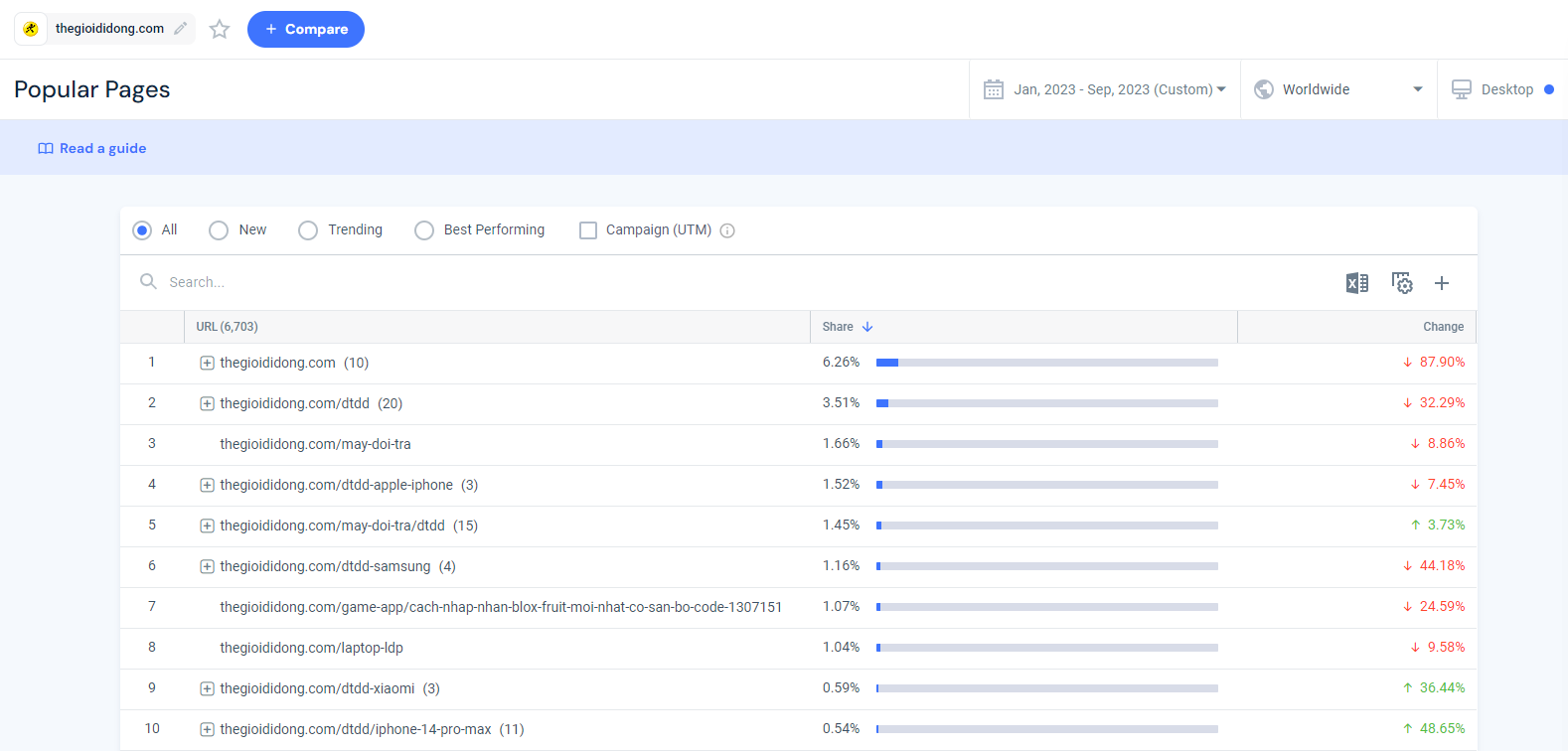Open the thegioididong.com/may-doi-tra URL
Screen dimensions: 1568x751
pyautogui.click(x=315, y=444)
